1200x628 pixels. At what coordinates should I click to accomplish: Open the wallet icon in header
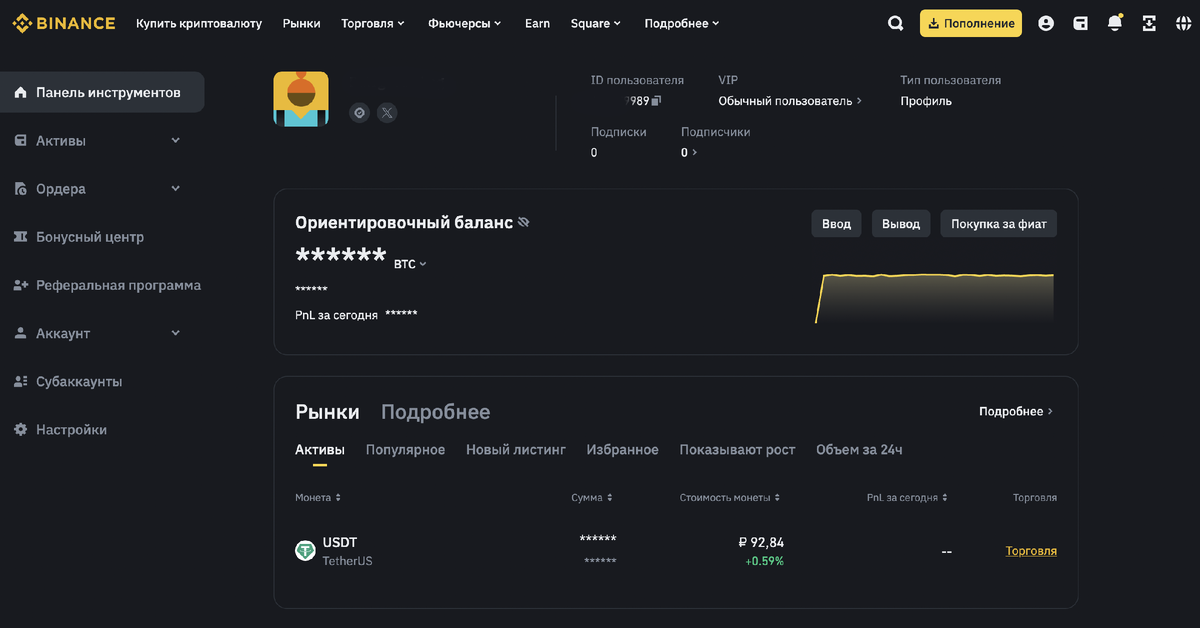(1081, 23)
